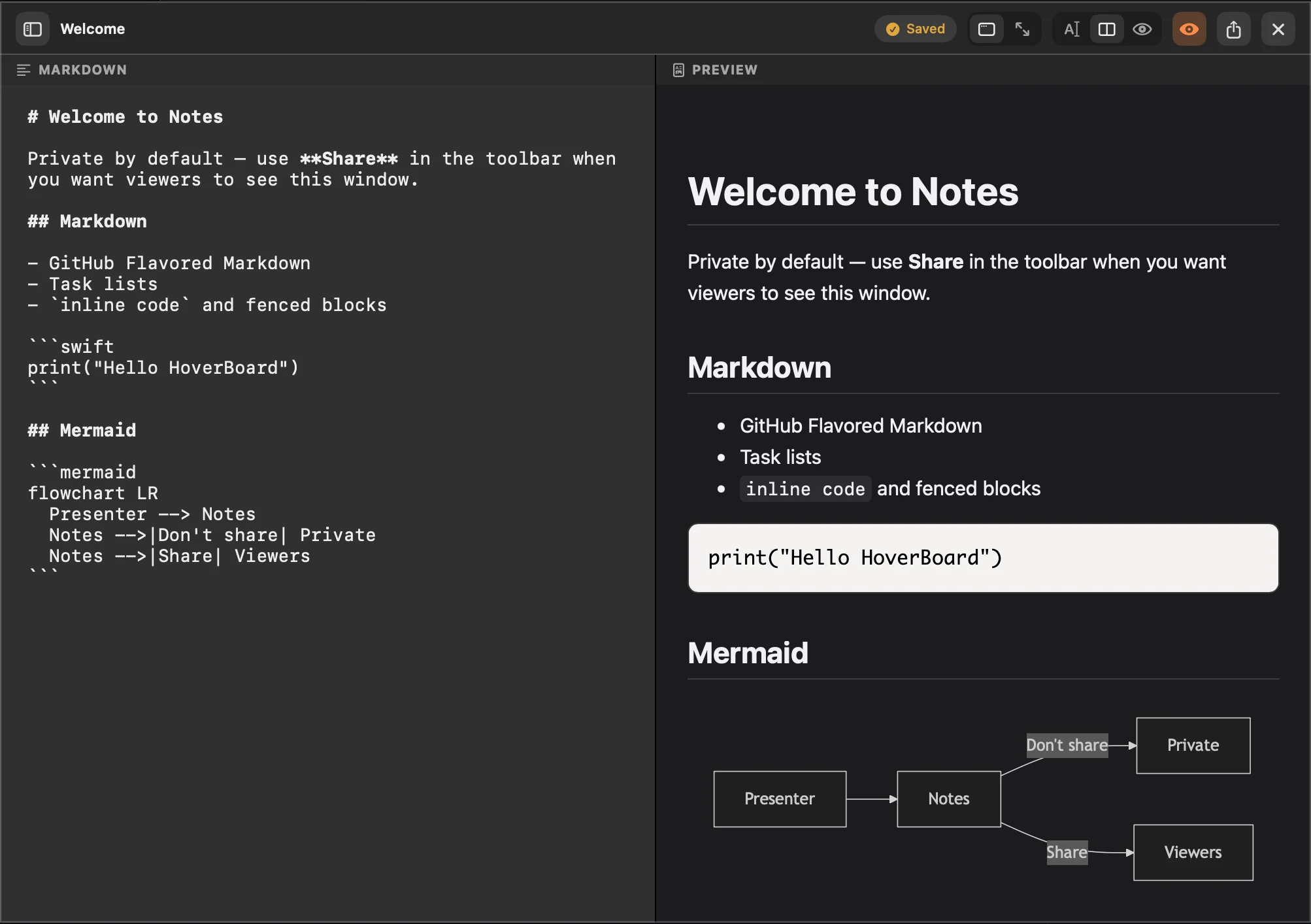
Task: Click the Saved status badge
Action: tap(915, 29)
